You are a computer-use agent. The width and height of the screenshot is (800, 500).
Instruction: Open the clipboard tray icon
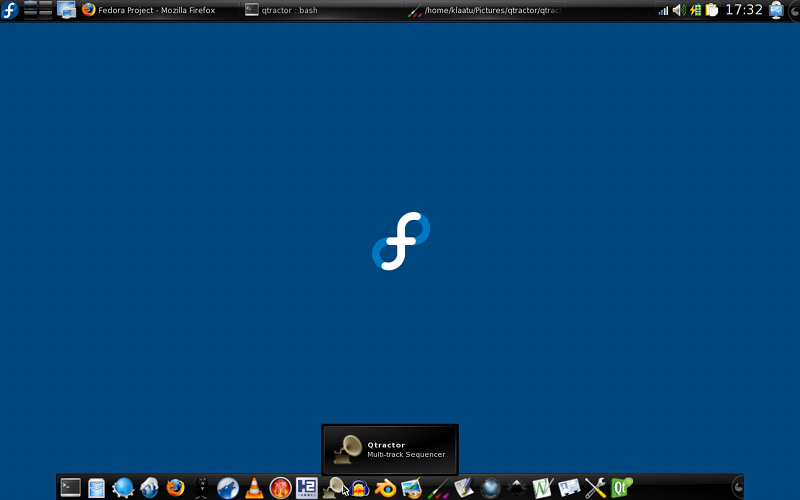(711, 10)
